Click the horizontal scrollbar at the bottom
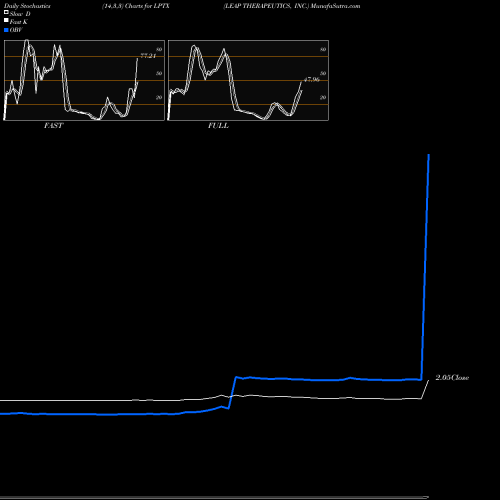The width and height of the screenshot is (500, 500). tap(214, 497)
